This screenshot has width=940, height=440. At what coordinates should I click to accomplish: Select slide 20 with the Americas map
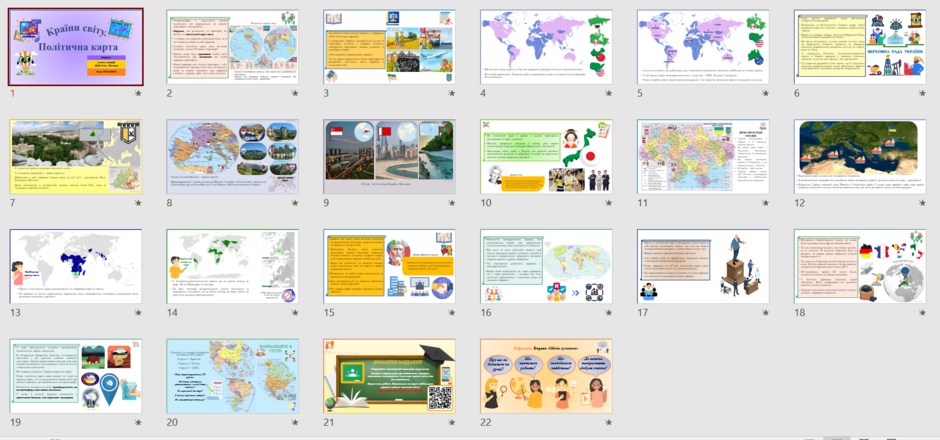pos(233,376)
